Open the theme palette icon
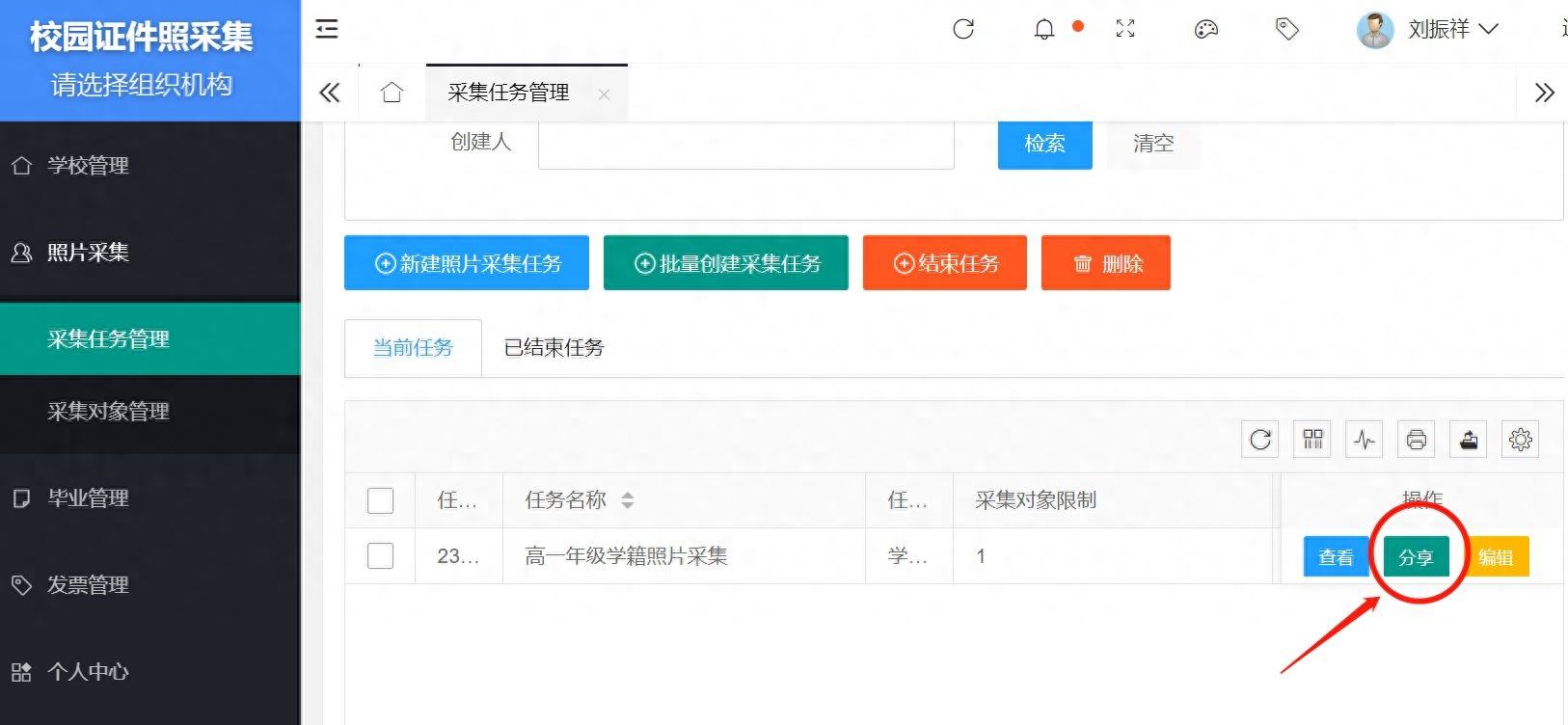 (x=1205, y=30)
